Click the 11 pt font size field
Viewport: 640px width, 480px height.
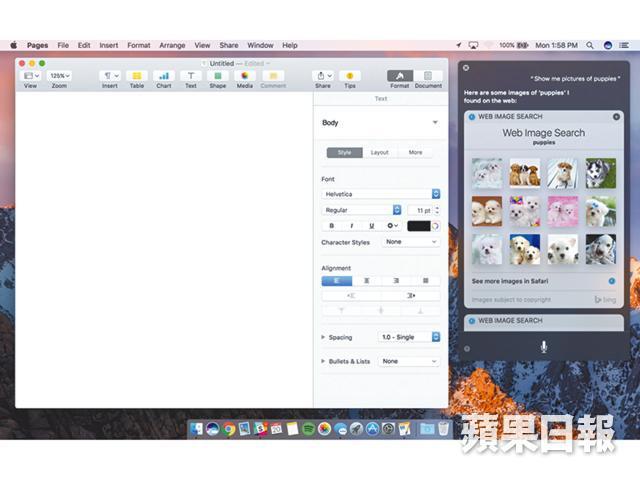[x=421, y=210]
